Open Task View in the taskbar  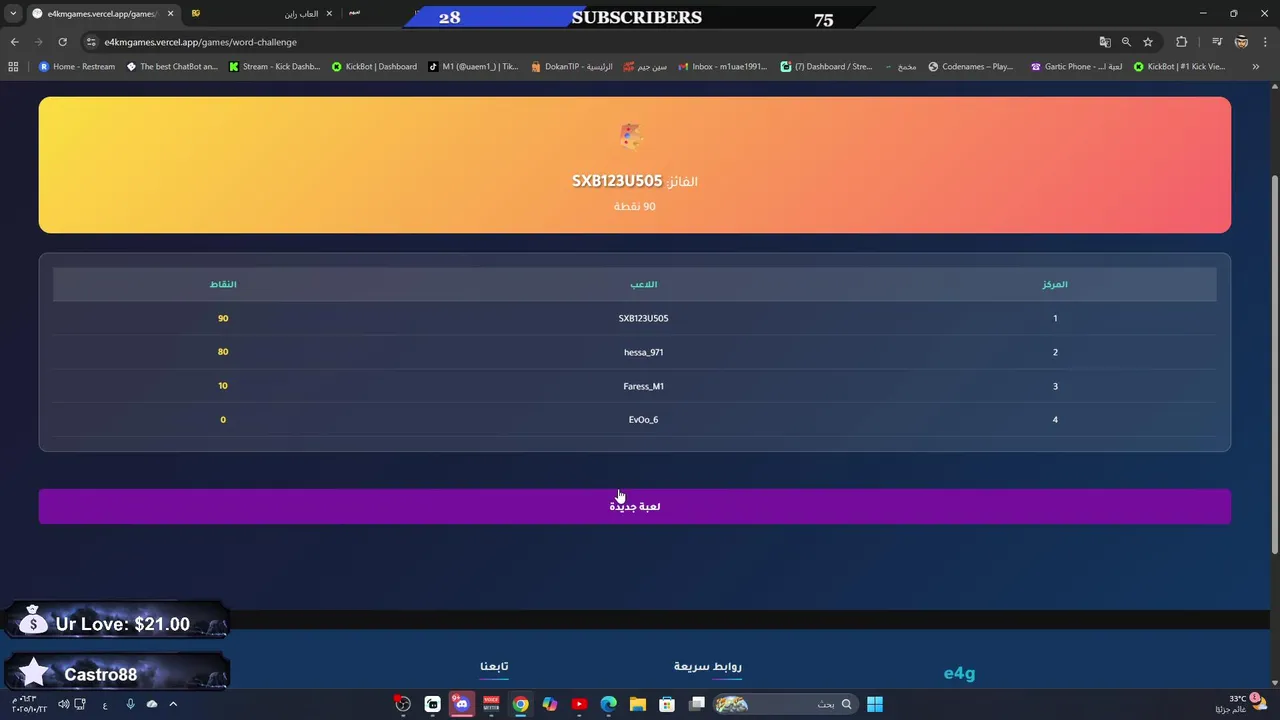(697, 704)
